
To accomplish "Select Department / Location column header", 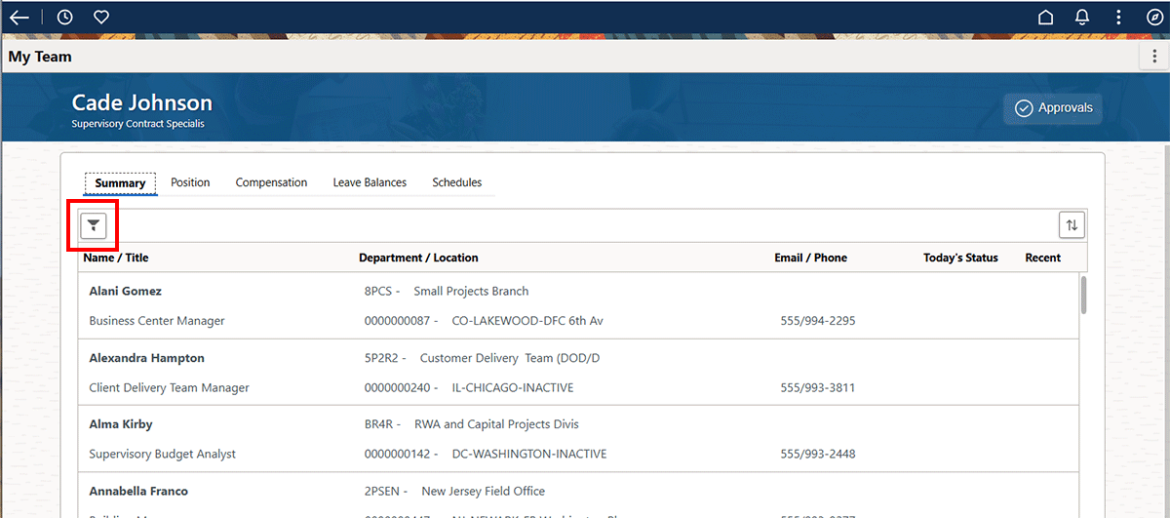I will tap(419, 258).
